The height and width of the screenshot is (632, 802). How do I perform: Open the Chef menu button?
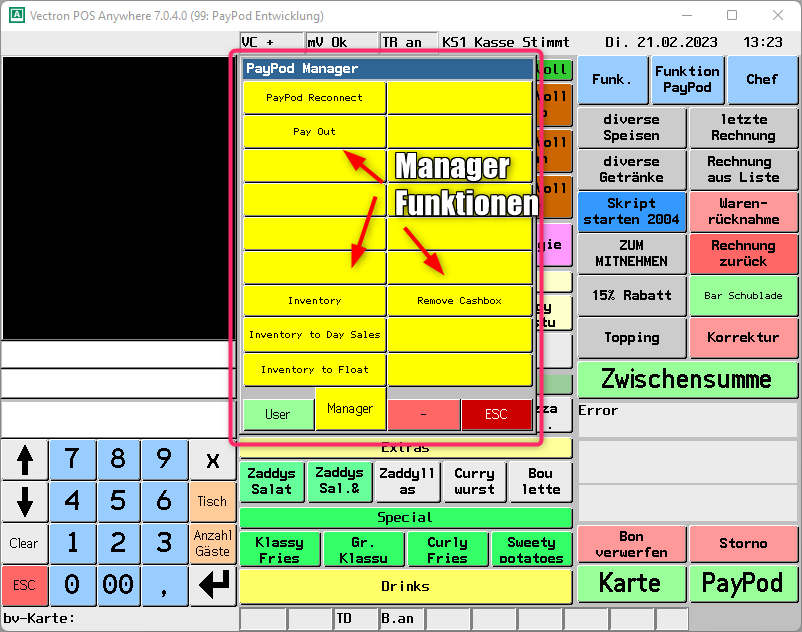click(x=762, y=79)
